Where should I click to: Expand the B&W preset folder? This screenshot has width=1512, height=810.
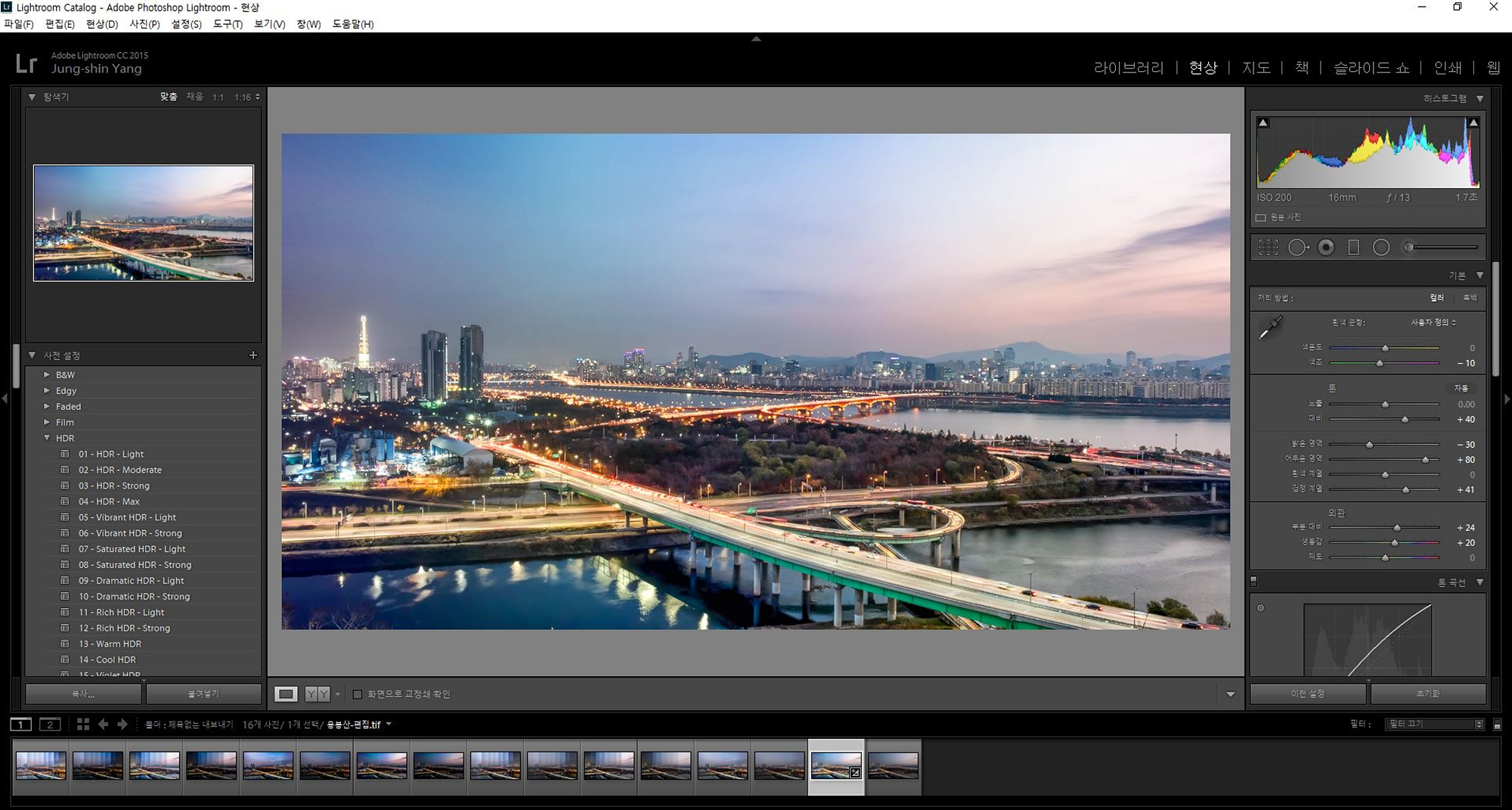[x=47, y=375]
